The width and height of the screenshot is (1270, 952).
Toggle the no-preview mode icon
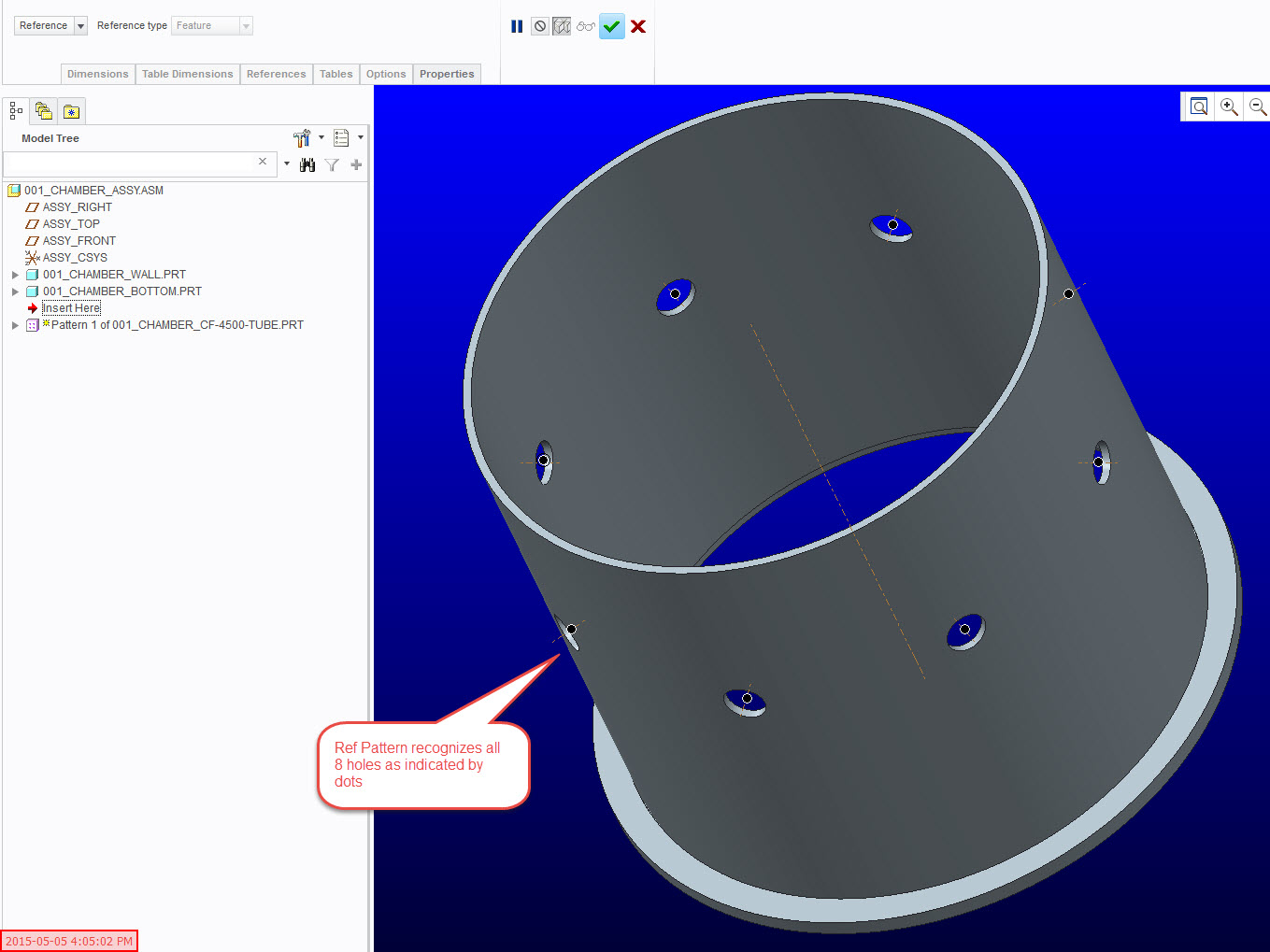click(x=540, y=26)
